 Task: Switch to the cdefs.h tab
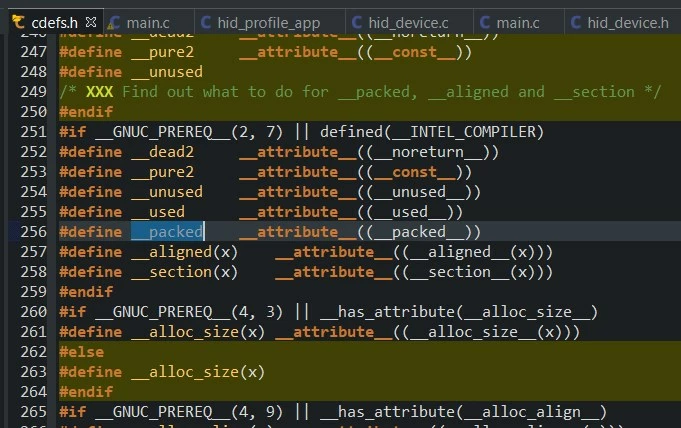tap(54, 23)
